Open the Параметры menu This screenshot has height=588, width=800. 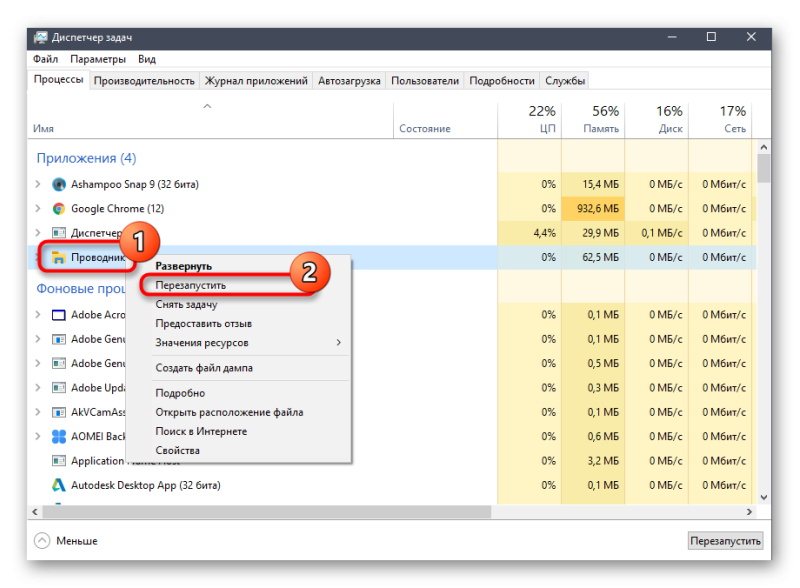tap(98, 59)
